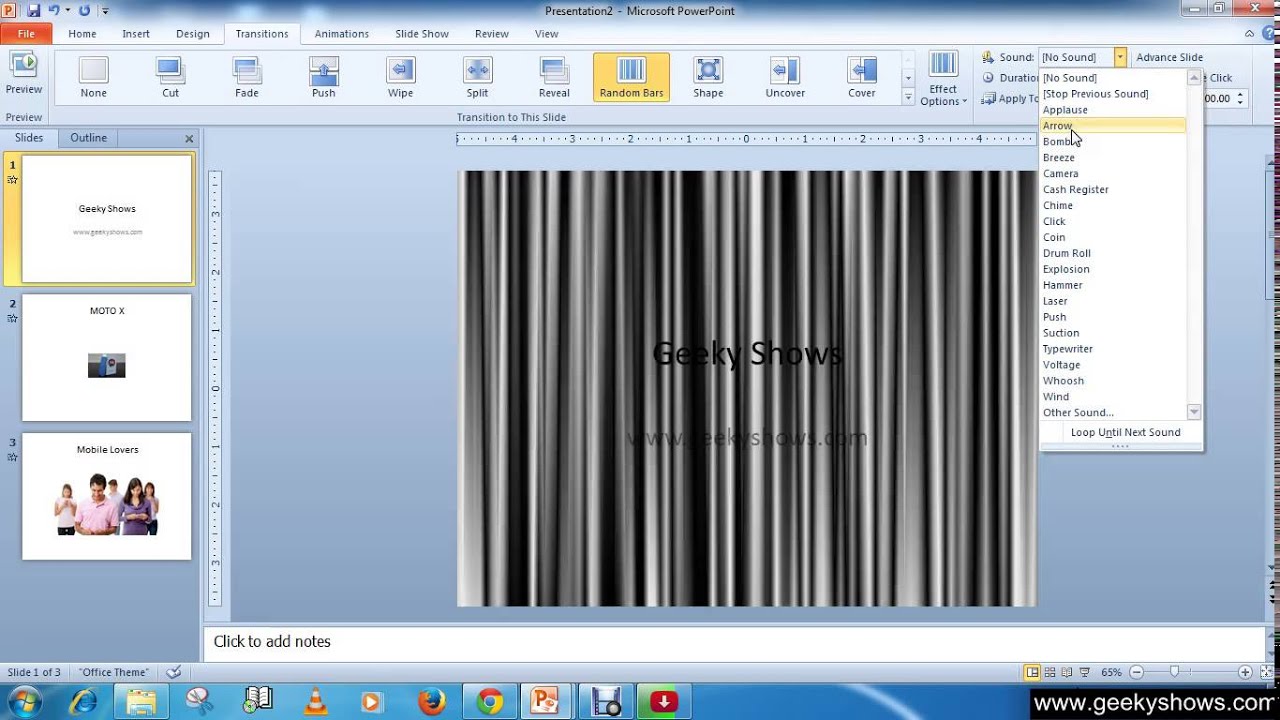Click the Undo icon in title bar
This screenshot has height=720, width=1280.
click(x=56, y=10)
